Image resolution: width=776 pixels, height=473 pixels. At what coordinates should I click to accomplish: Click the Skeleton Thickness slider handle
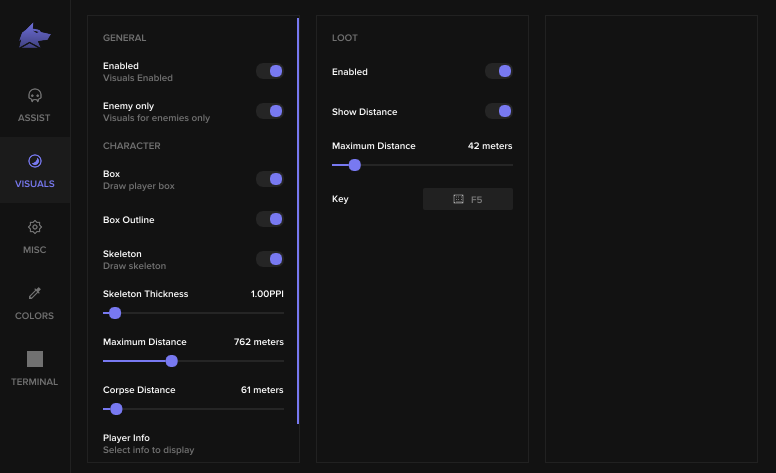coord(115,313)
